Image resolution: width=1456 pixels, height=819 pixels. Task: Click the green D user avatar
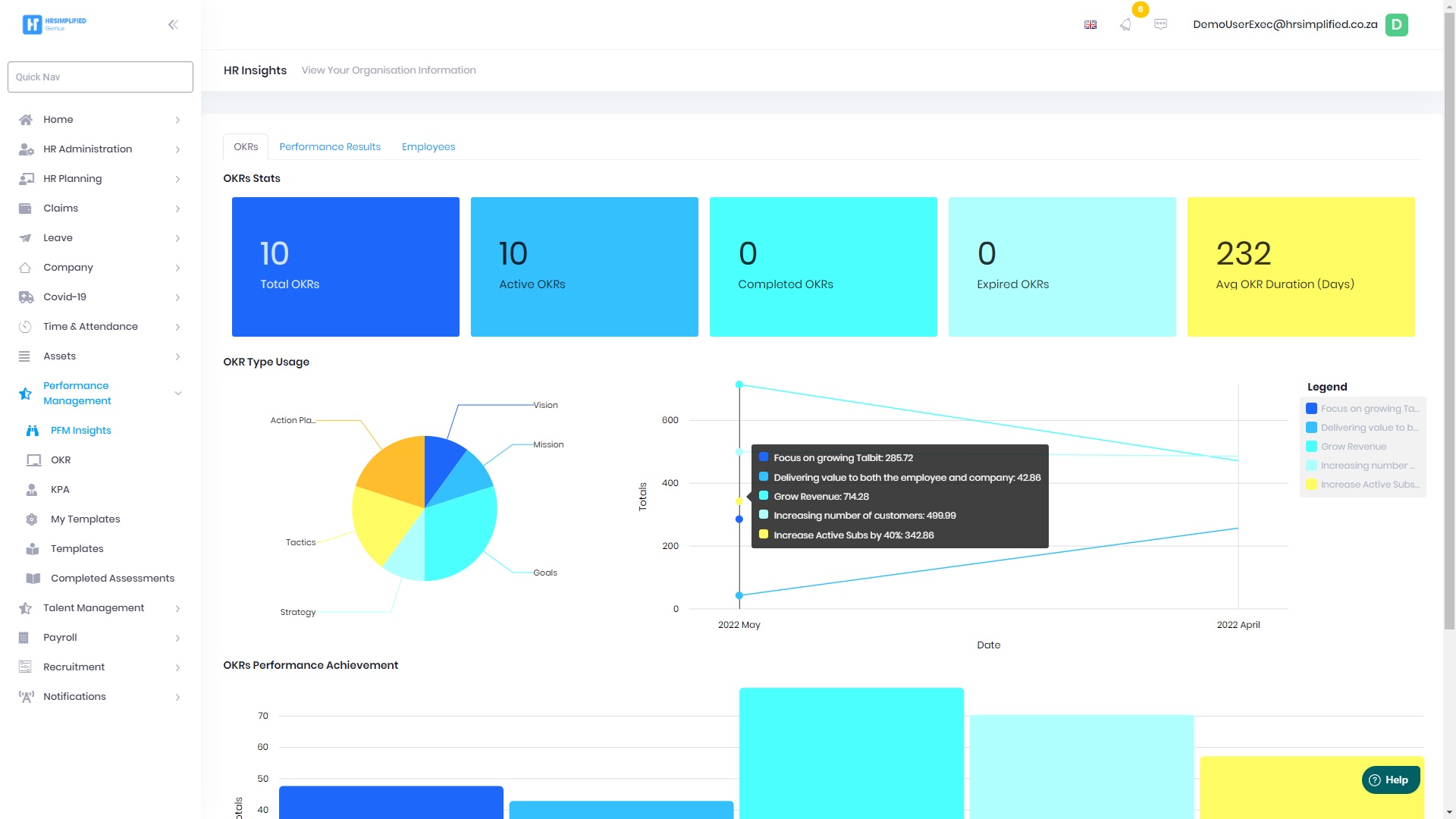tap(1396, 24)
